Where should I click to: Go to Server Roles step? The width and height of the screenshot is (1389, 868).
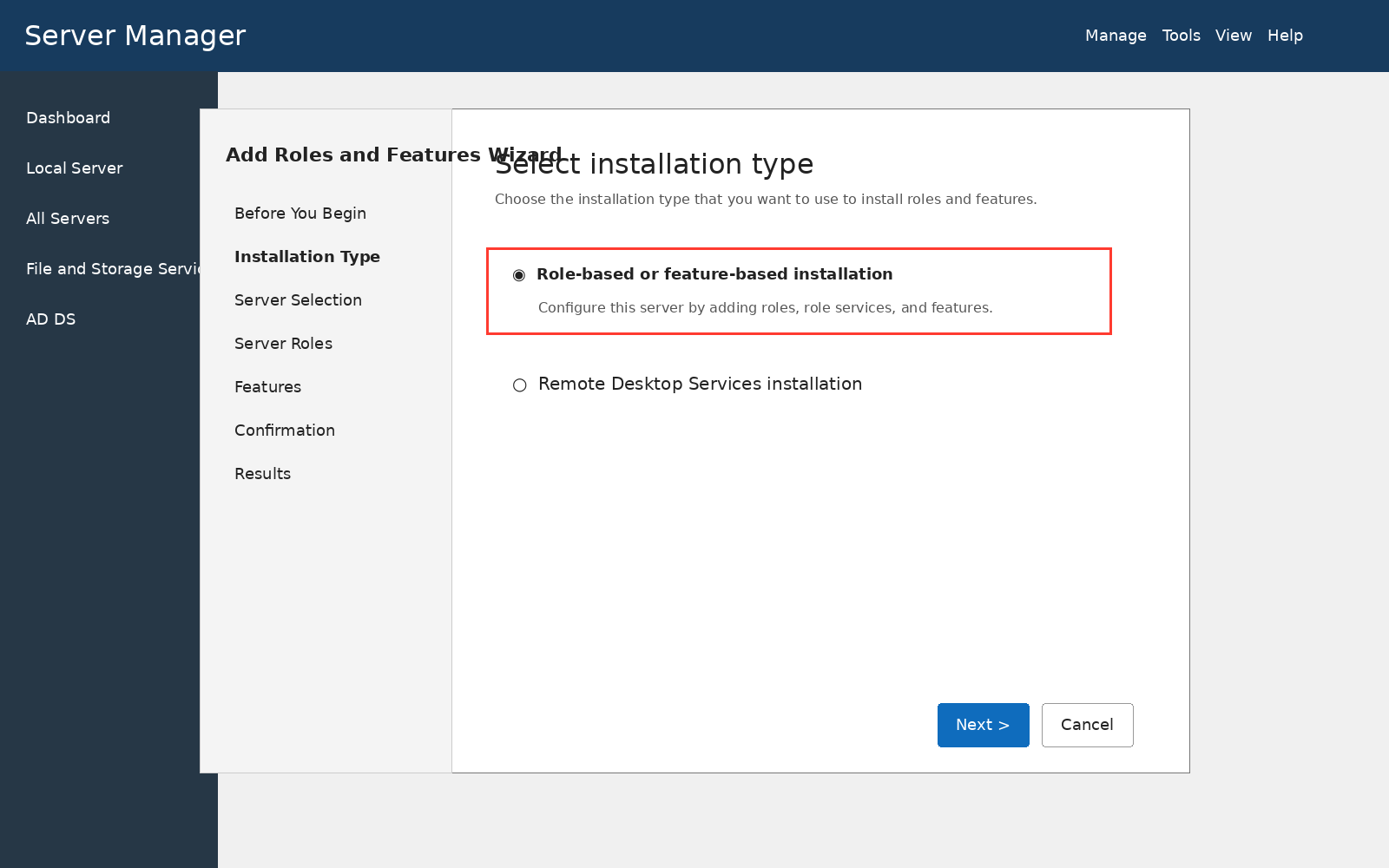click(x=283, y=344)
